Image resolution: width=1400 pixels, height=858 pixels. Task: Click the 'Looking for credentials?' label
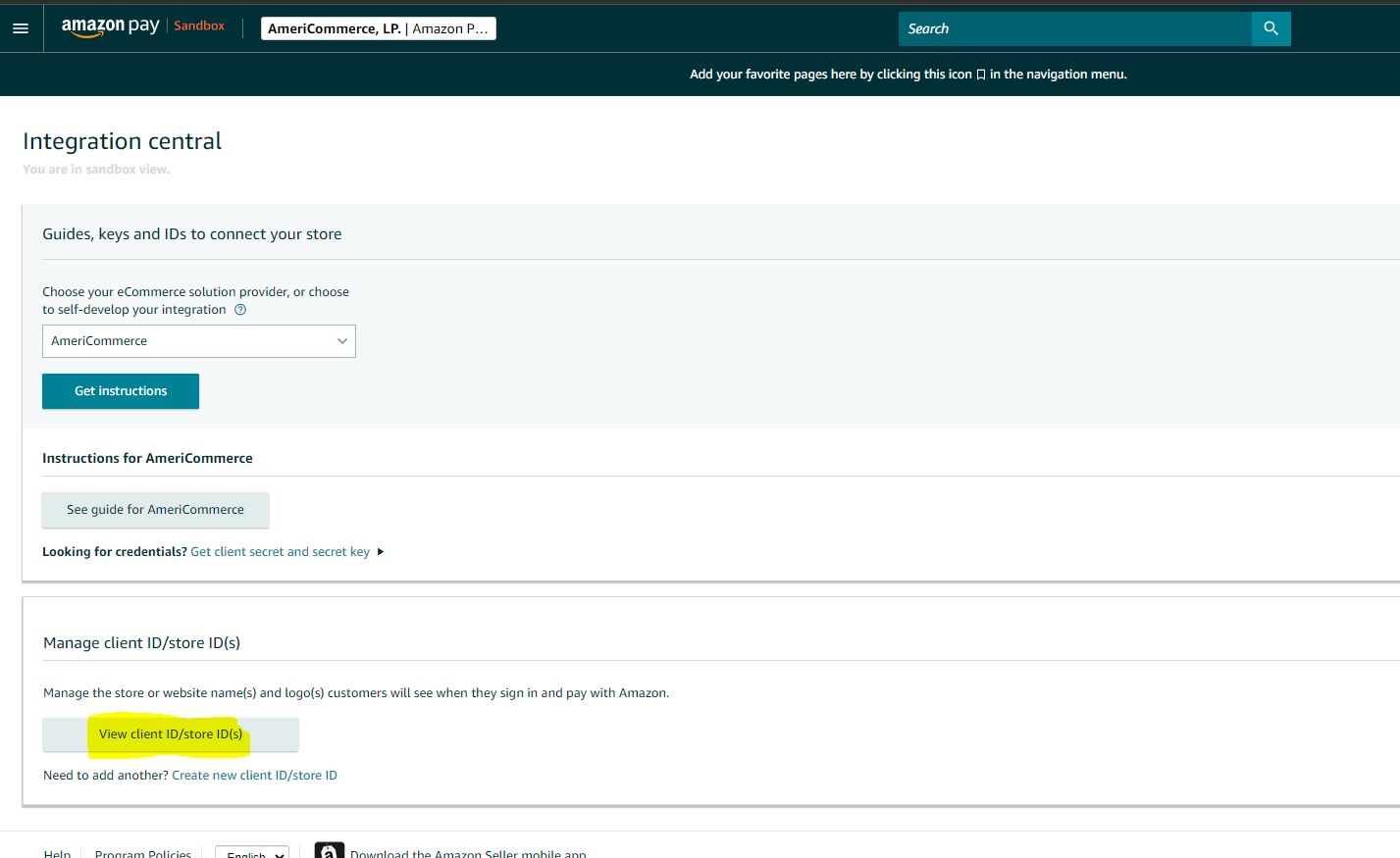tap(115, 552)
